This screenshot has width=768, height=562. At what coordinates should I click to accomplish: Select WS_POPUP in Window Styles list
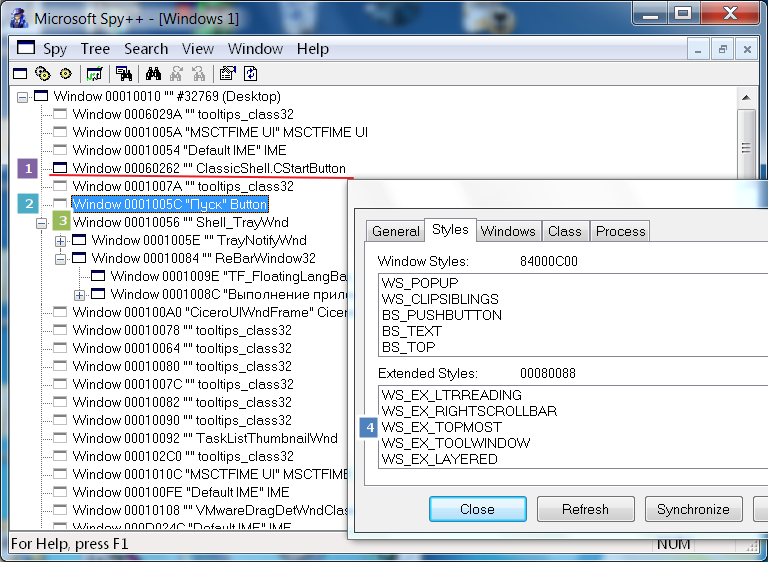(x=420, y=283)
